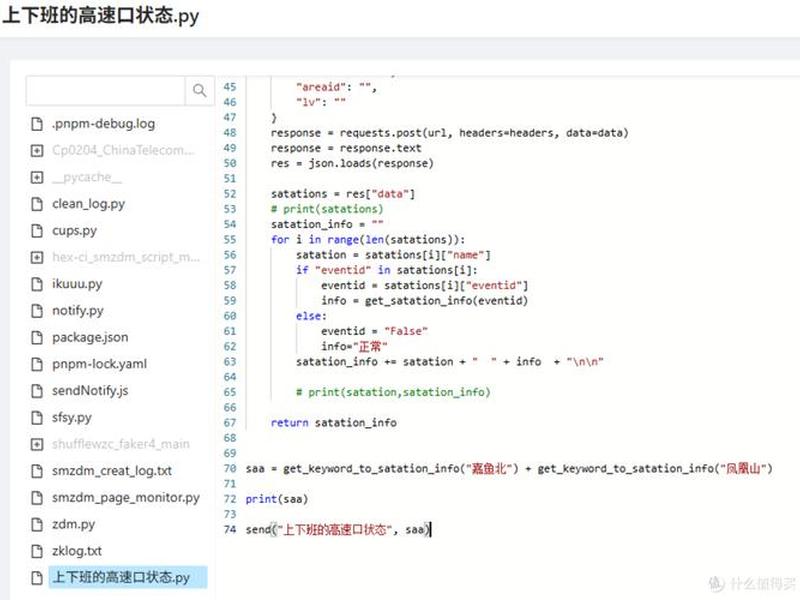Click the file icon beside smzdm_creat_log.txt

click(x=37, y=470)
